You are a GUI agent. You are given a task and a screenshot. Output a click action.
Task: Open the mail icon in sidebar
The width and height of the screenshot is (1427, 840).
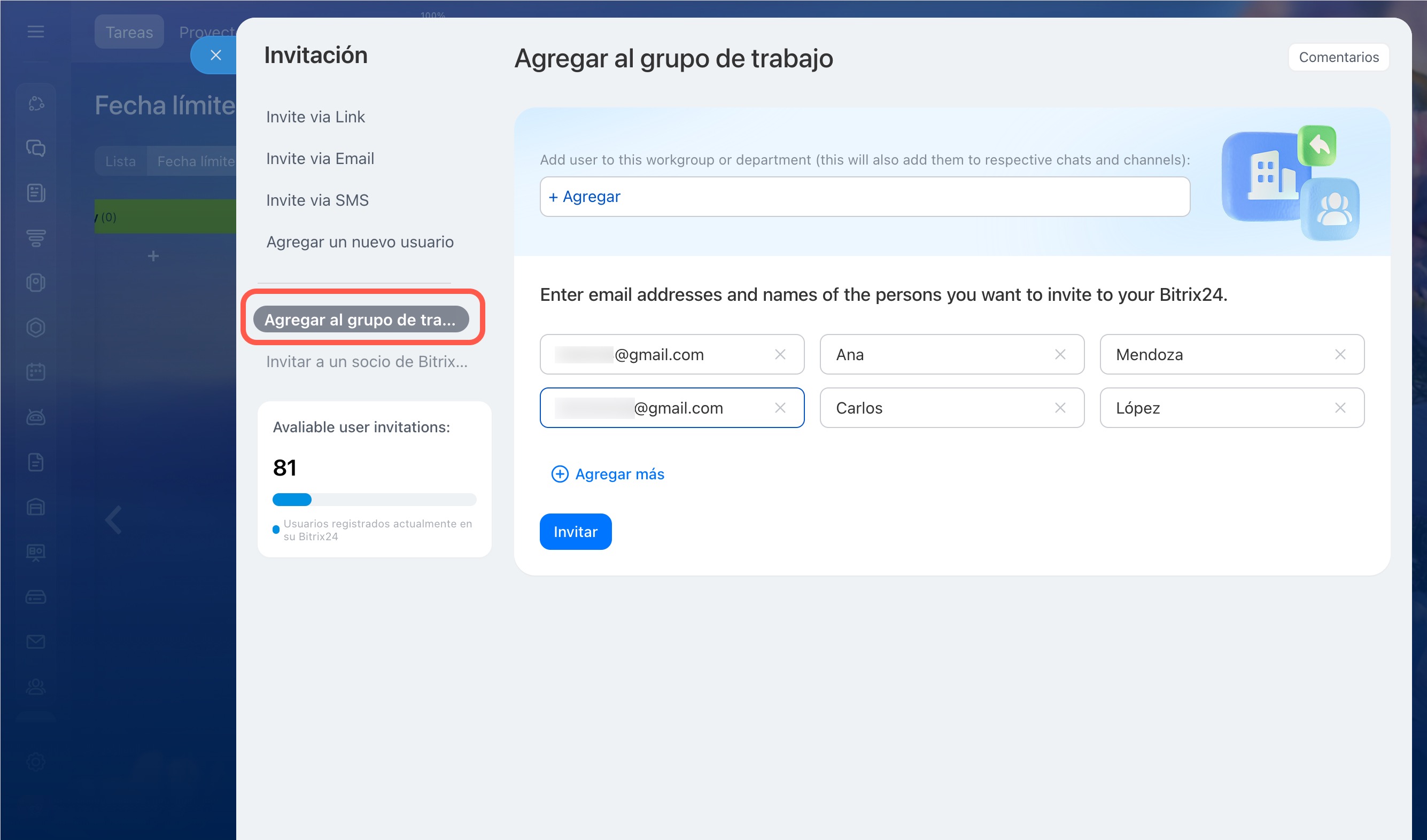[36, 641]
